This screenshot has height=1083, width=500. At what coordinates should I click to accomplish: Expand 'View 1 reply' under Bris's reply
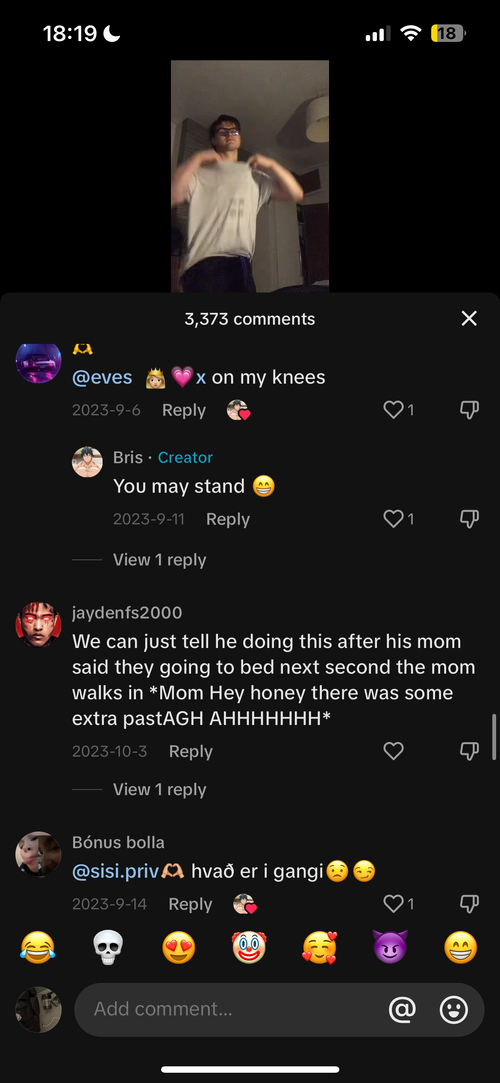click(x=160, y=559)
